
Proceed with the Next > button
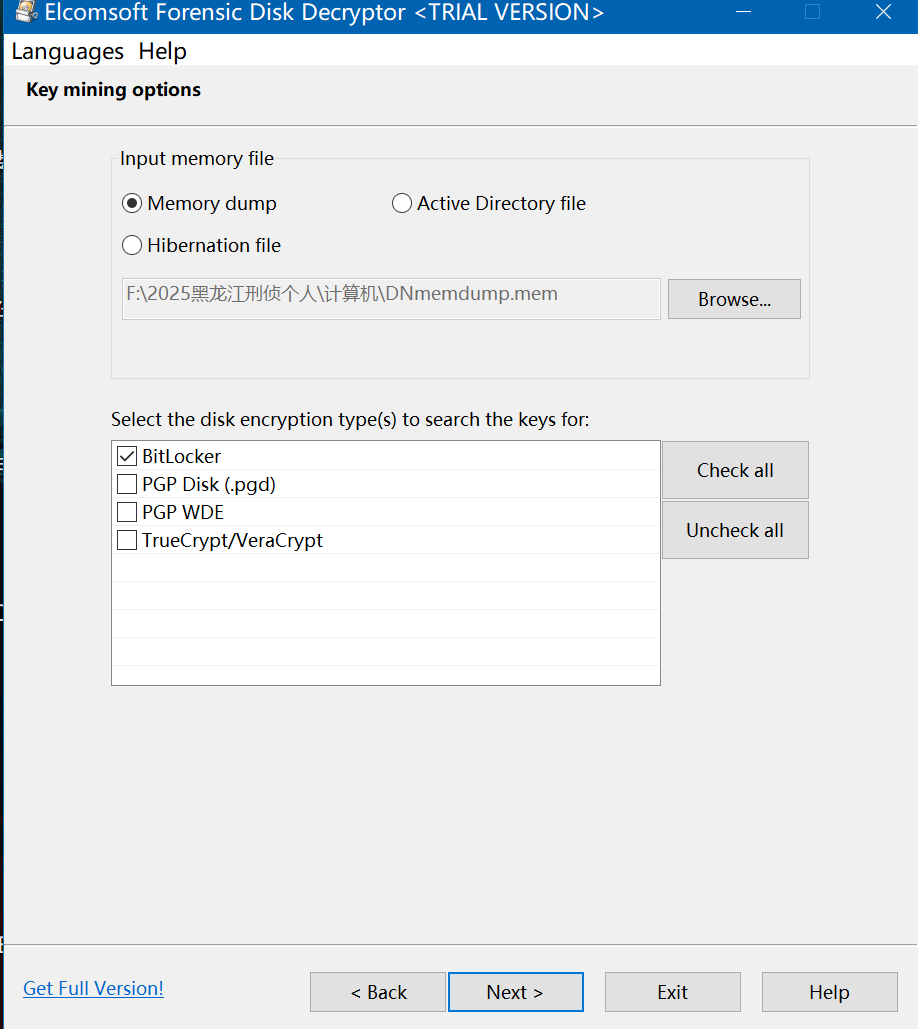tap(515, 992)
